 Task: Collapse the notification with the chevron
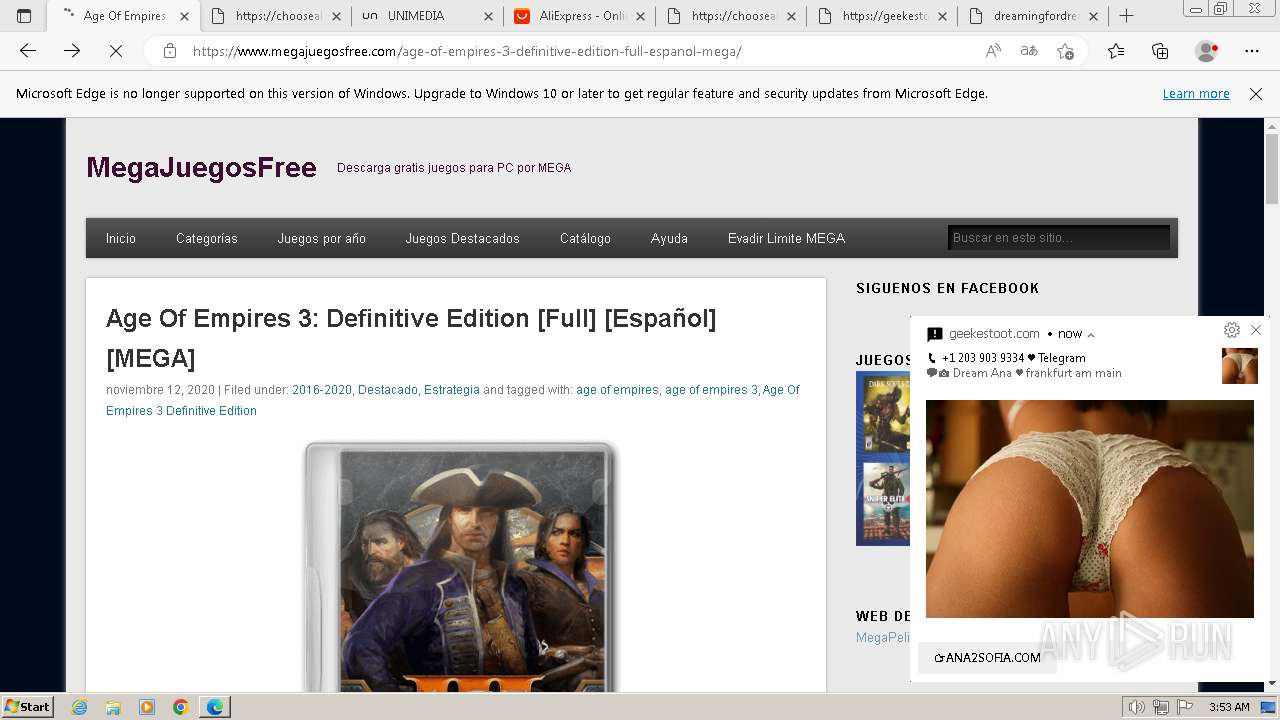pyautogui.click(x=1091, y=335)
